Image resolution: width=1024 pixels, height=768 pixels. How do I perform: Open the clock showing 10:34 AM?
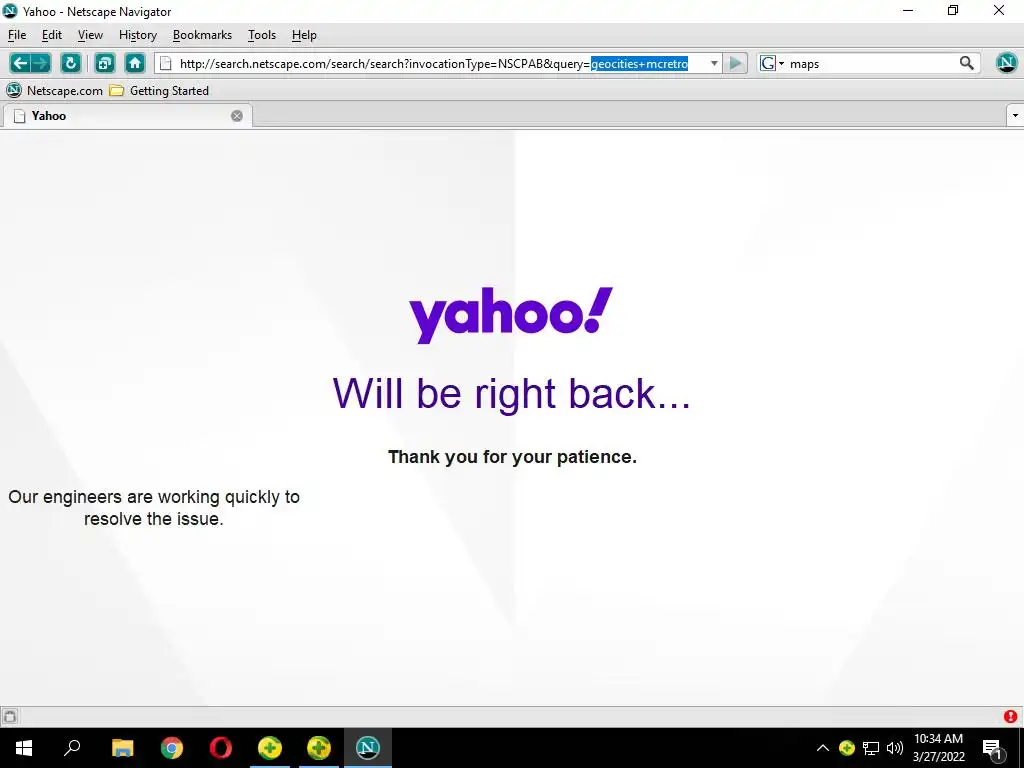coord(938,748)
